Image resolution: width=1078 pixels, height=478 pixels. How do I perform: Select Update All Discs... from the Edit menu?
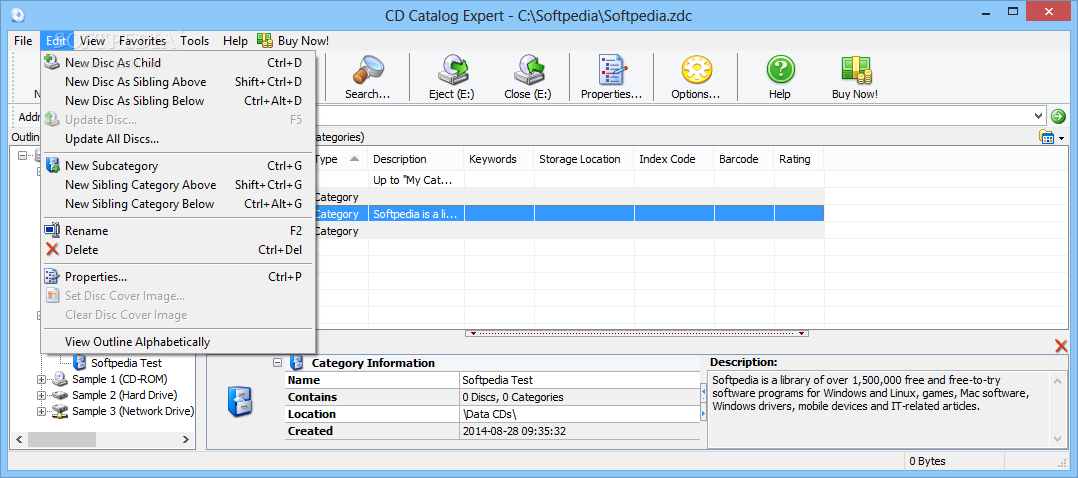click(x=177, y=139)
